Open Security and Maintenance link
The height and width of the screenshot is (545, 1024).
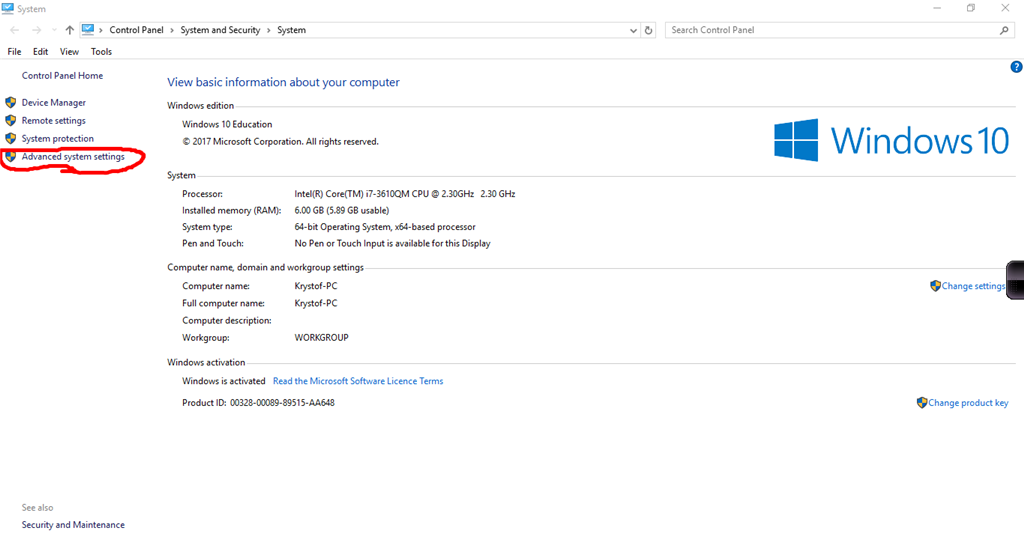coord(73,525)
